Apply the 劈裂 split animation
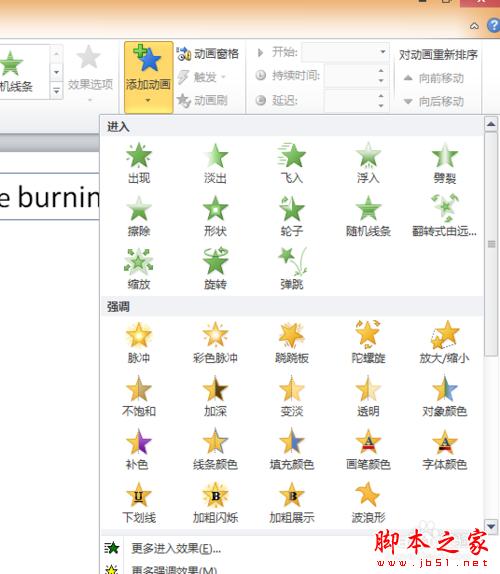Image resolution: width=500 pixels, height=574 pixels. (445, 163)
